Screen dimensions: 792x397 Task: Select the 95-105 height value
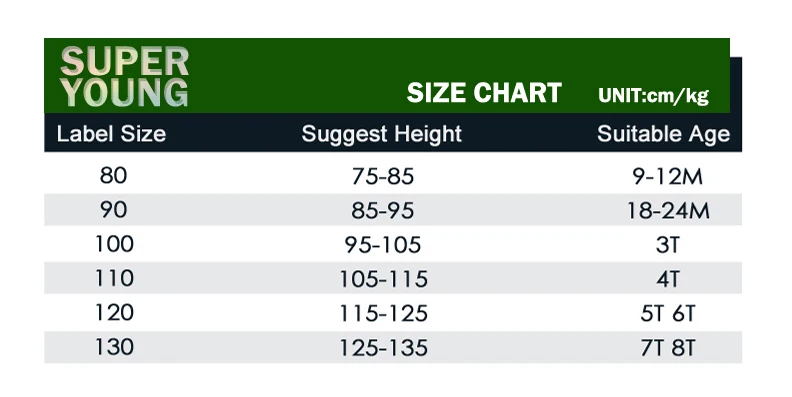coord(383,245)
